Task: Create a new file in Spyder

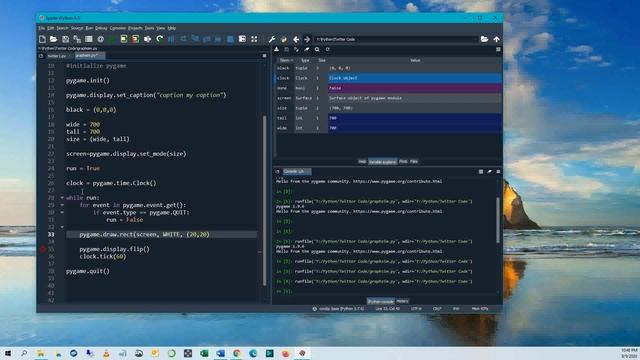Action: 42,39
